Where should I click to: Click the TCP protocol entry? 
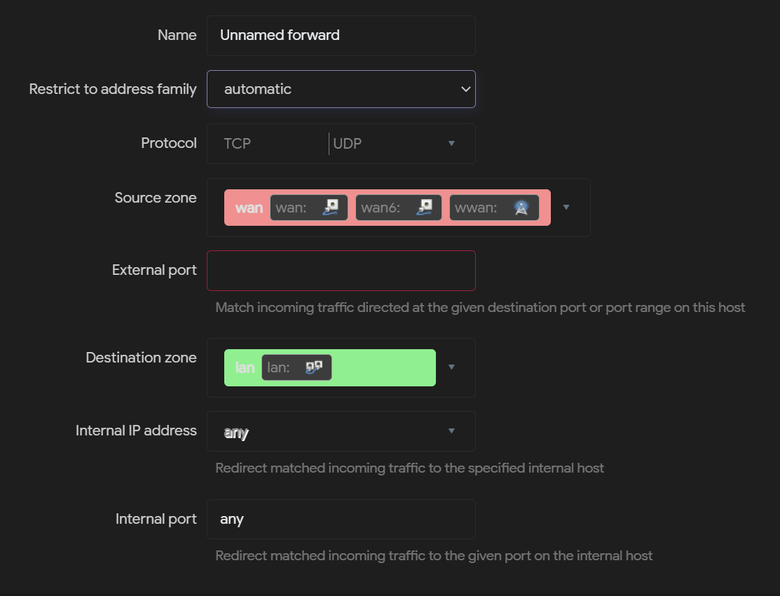pos(237,144)
